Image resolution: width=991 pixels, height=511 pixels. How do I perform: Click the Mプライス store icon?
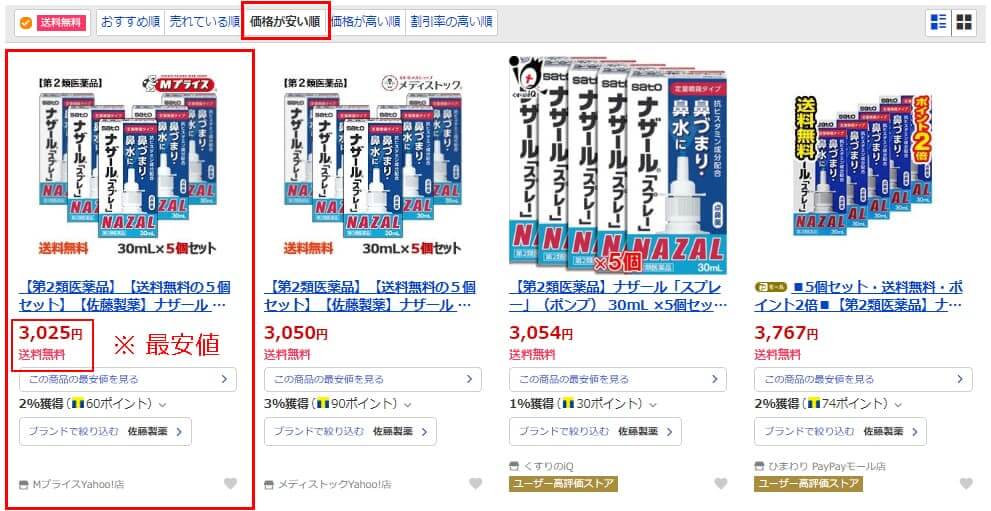[24, 485]
